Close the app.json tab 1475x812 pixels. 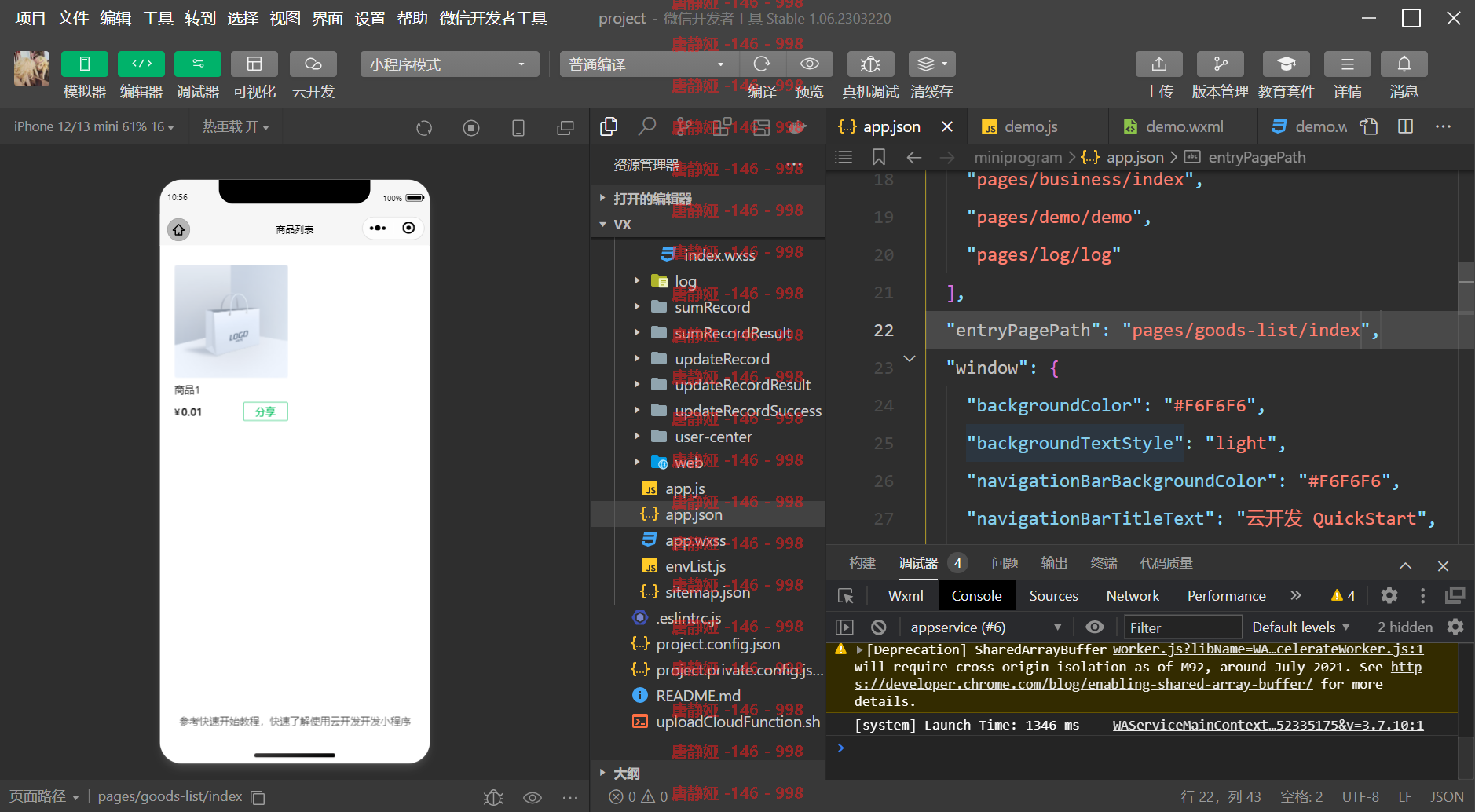pyautogui.click(x=947, y=126)
